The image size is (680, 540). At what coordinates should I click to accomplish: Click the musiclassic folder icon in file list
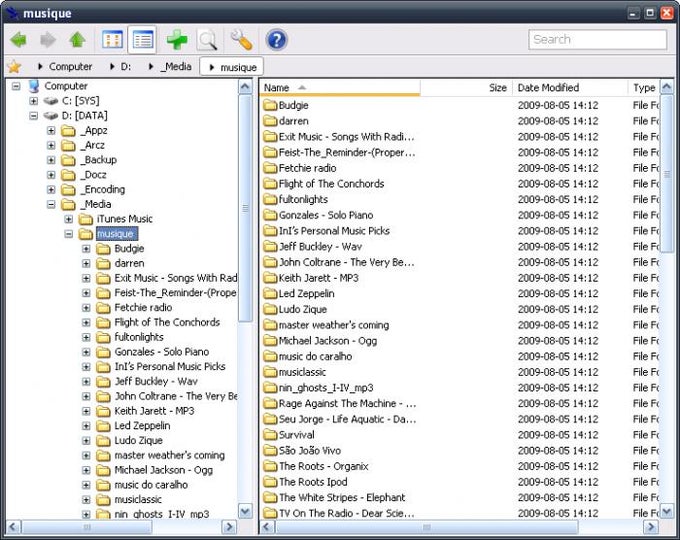270,372
